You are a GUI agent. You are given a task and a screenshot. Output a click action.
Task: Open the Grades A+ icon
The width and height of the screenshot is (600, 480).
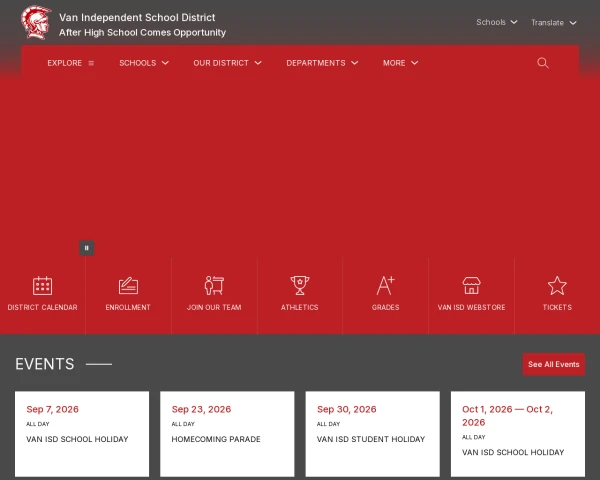click(385, 286)
